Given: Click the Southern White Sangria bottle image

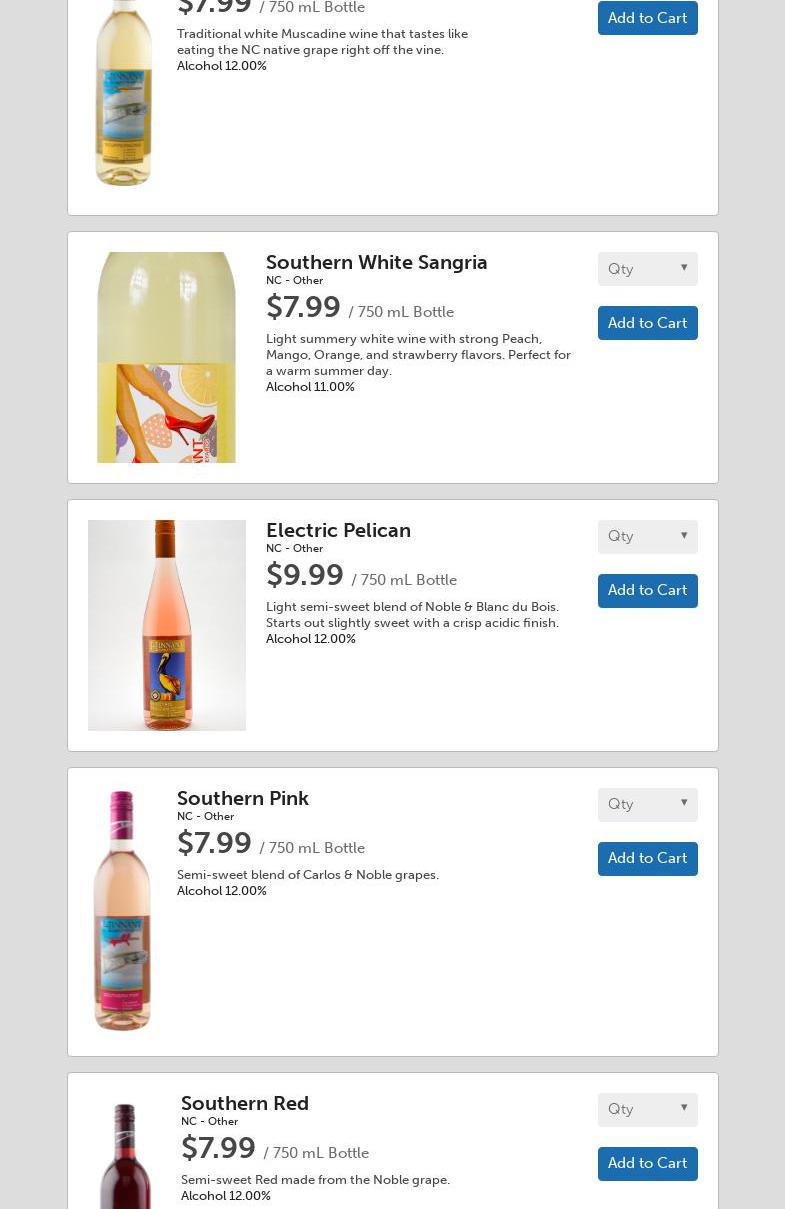Looking at the screenshot, I should [166, 357].
